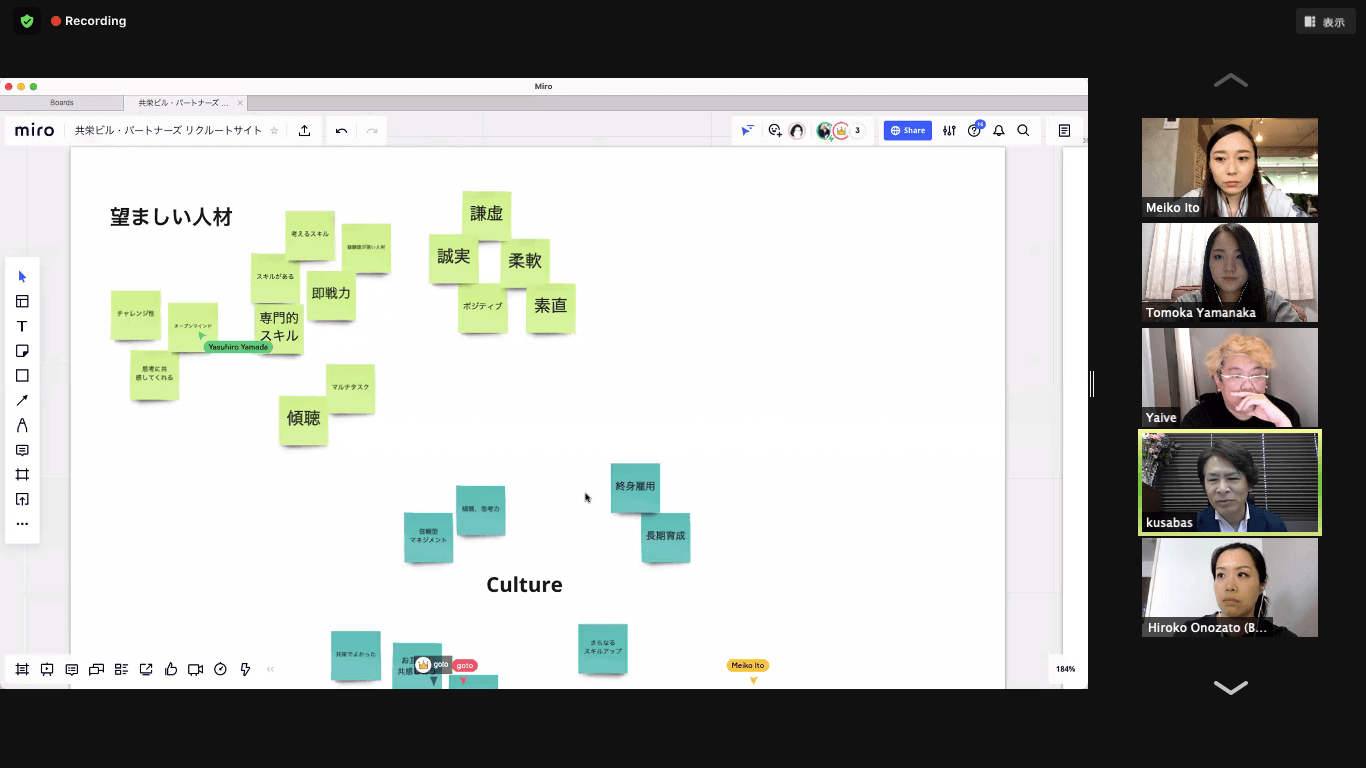Viewport: 1366px width, 768px height.
Task: Click the export board upload icon
Action: click(305, 131)
